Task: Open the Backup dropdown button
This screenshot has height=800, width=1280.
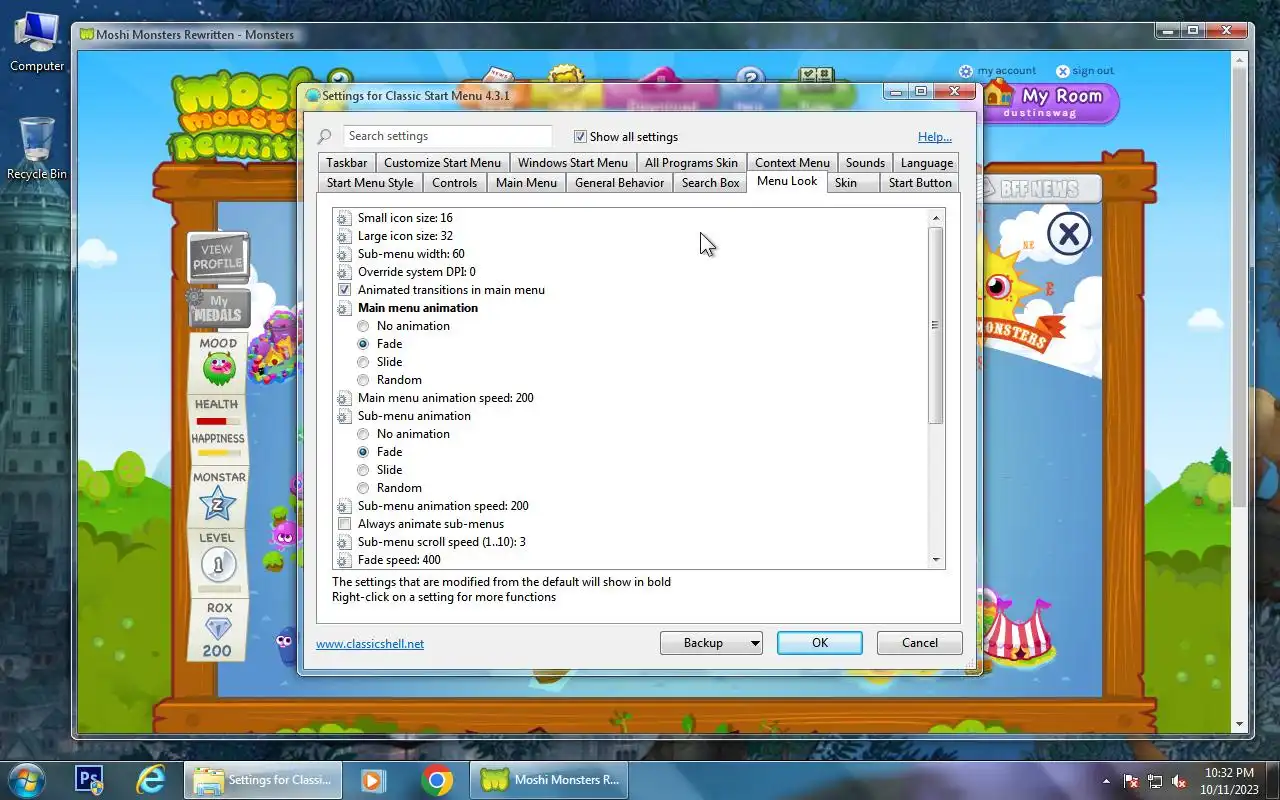Action: 711,643
